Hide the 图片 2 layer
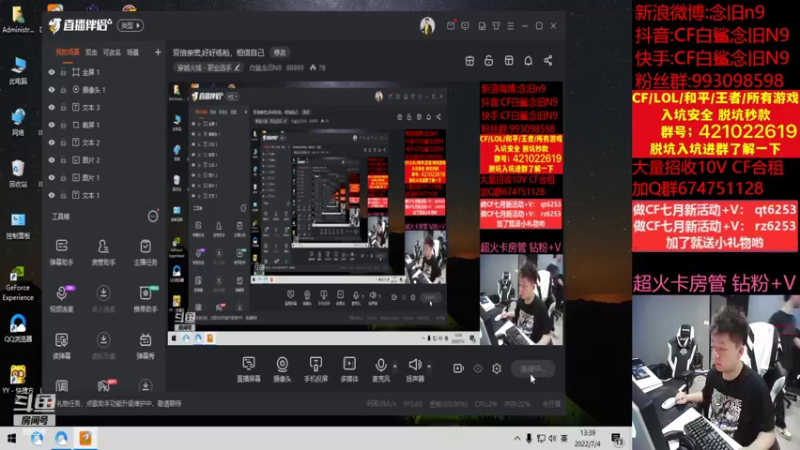This screenshot has width=800, height=450. point(52,160)
